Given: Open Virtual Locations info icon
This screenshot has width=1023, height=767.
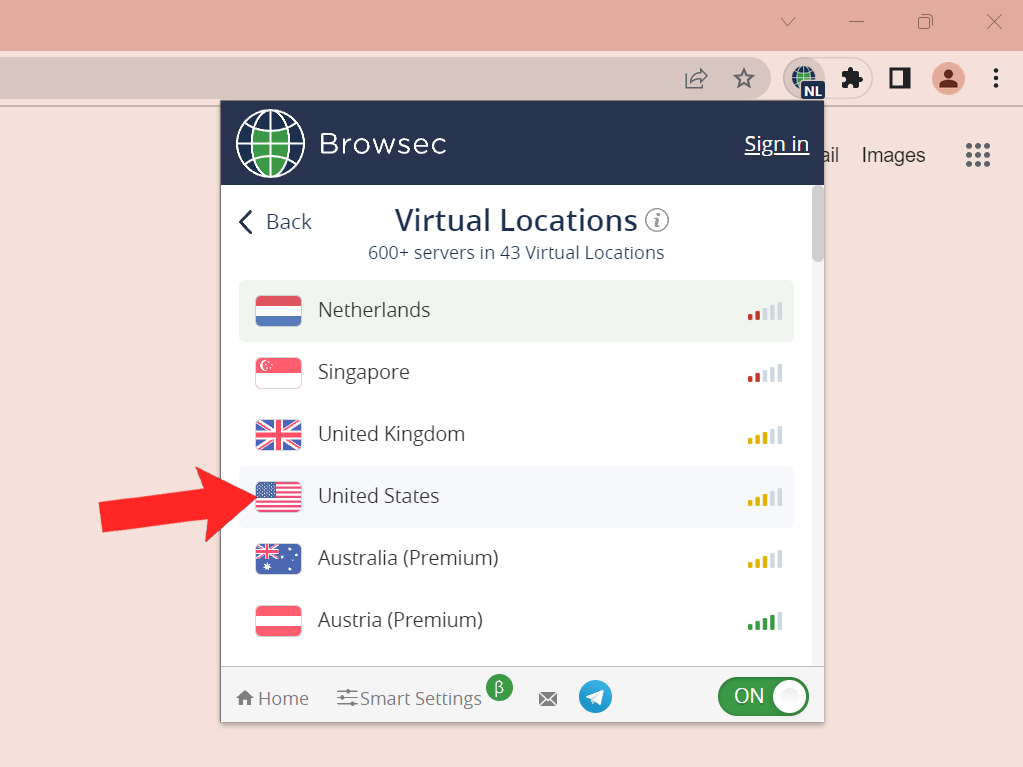Looking at the screenshot, I should (x=657, y=220).
